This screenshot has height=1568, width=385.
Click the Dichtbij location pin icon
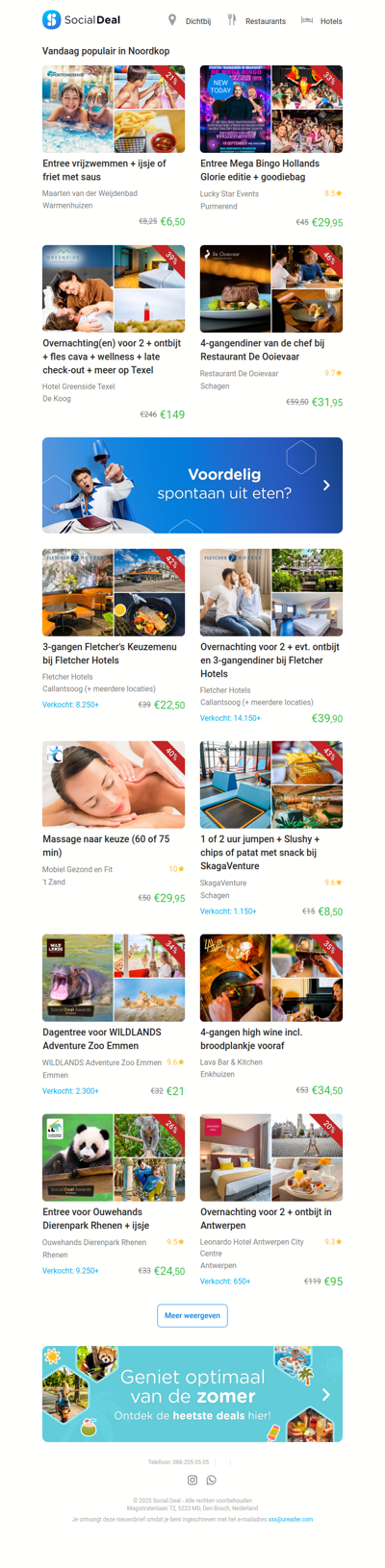[172, 20]
